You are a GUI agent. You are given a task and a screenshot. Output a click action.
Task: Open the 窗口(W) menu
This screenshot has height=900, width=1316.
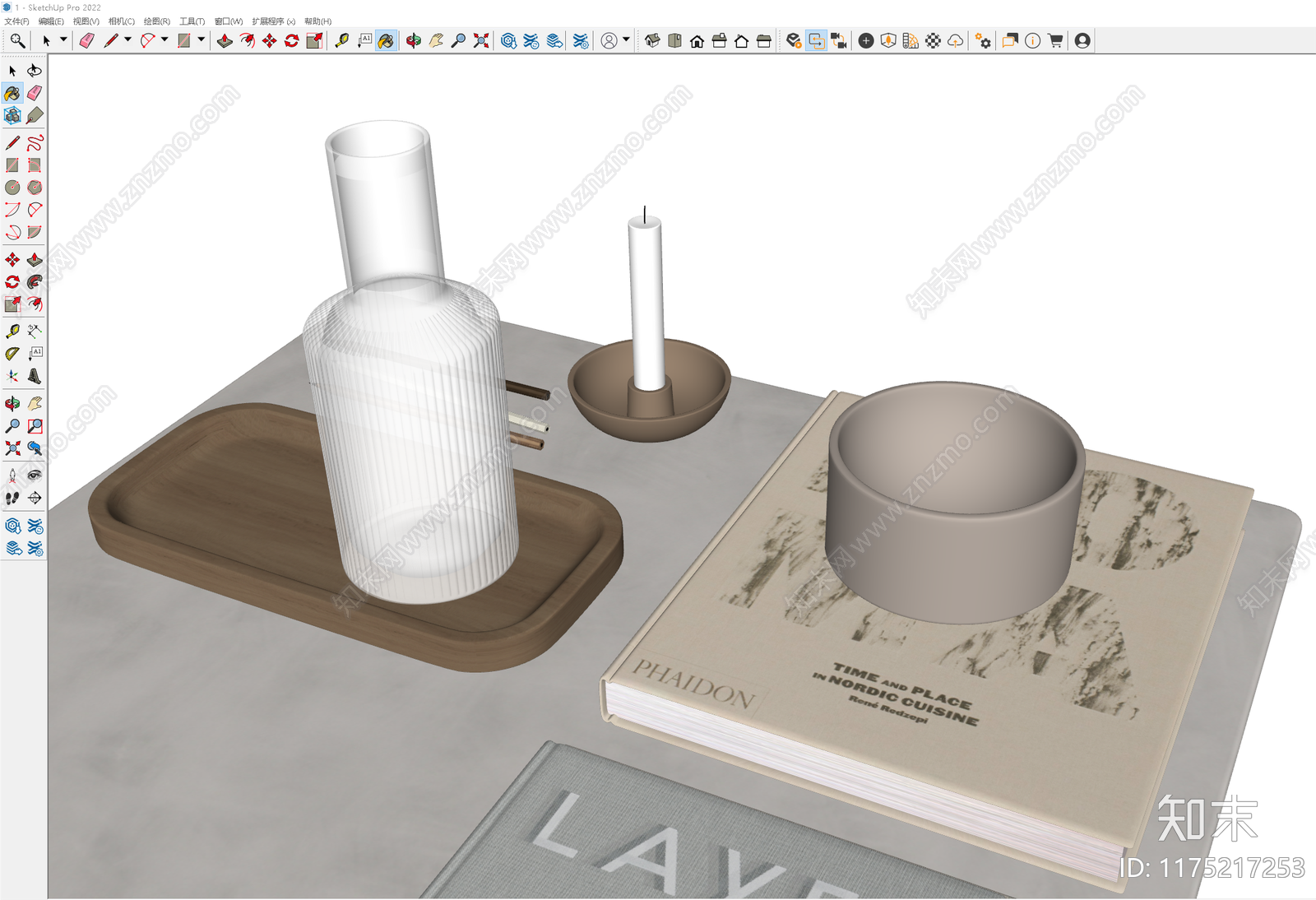(x=229, y=21)
